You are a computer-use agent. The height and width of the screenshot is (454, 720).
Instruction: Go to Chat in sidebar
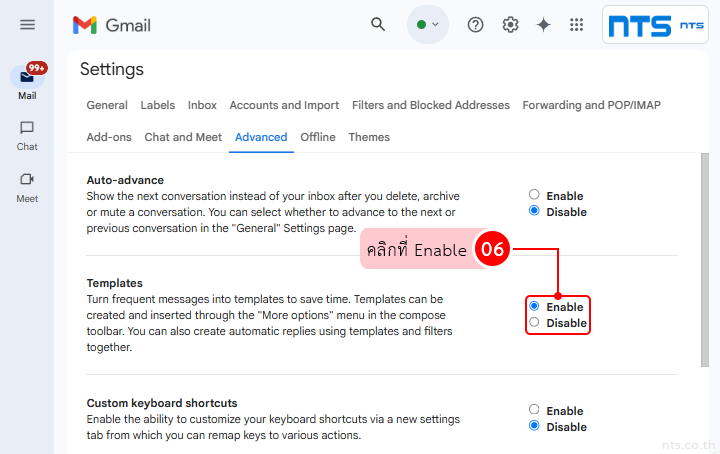pyautogui.click(x=27, y=135)
